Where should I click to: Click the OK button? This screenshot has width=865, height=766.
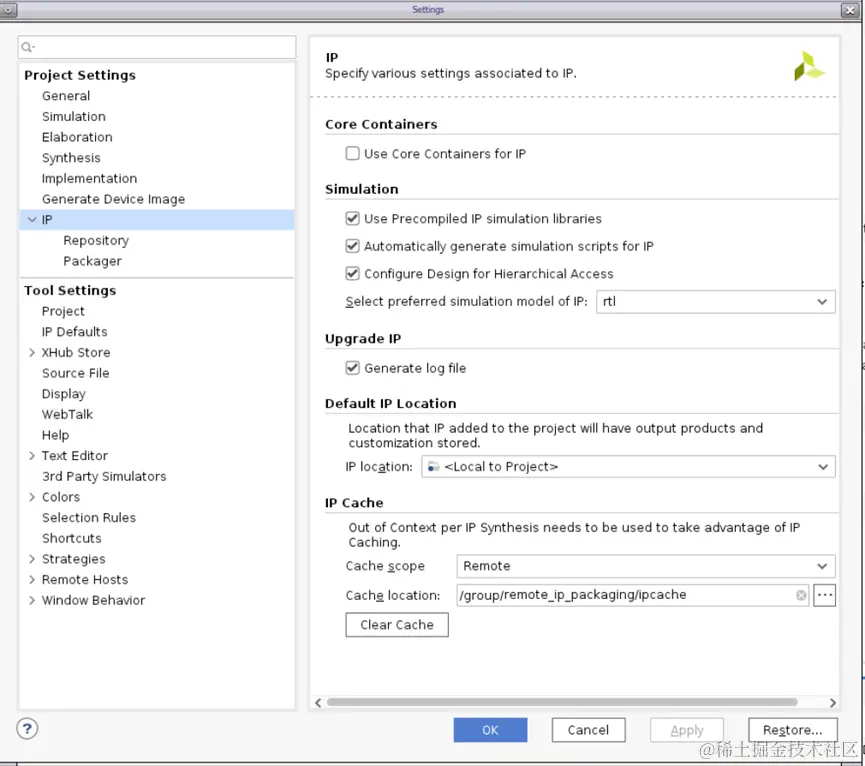tap(490, 730)
